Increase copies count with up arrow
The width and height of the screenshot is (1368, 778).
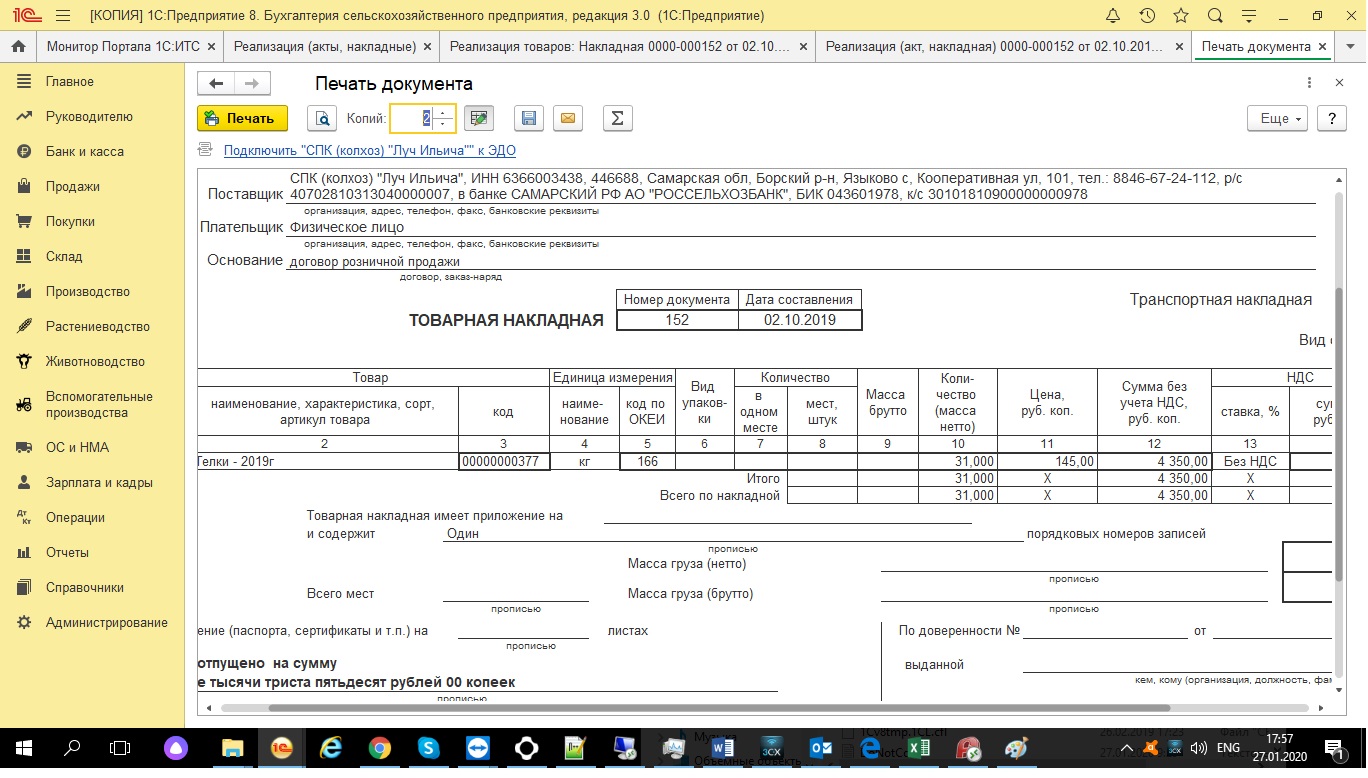click(443, 112)
